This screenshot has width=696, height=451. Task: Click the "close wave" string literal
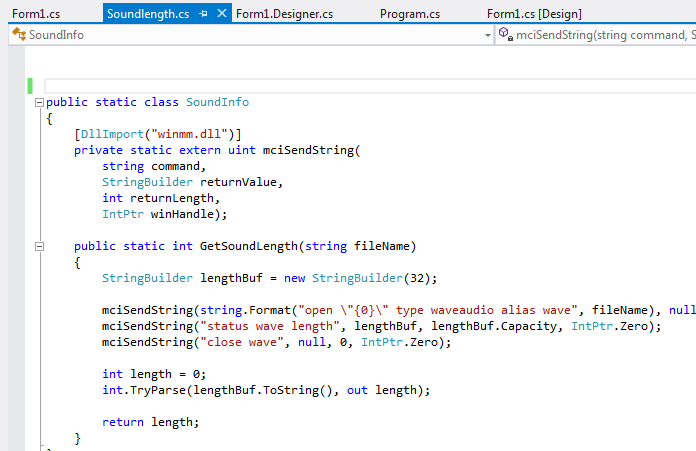[x=242, y=342]
